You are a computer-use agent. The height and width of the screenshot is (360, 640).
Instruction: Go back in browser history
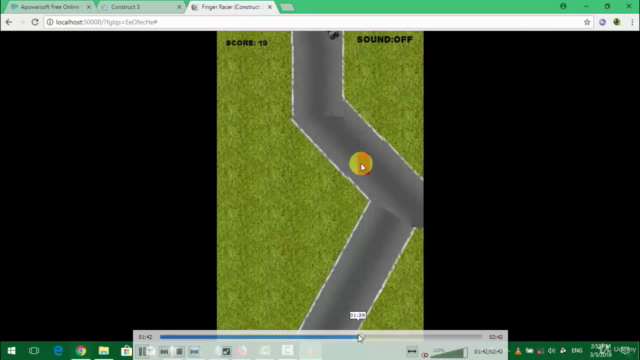(9, 22)
